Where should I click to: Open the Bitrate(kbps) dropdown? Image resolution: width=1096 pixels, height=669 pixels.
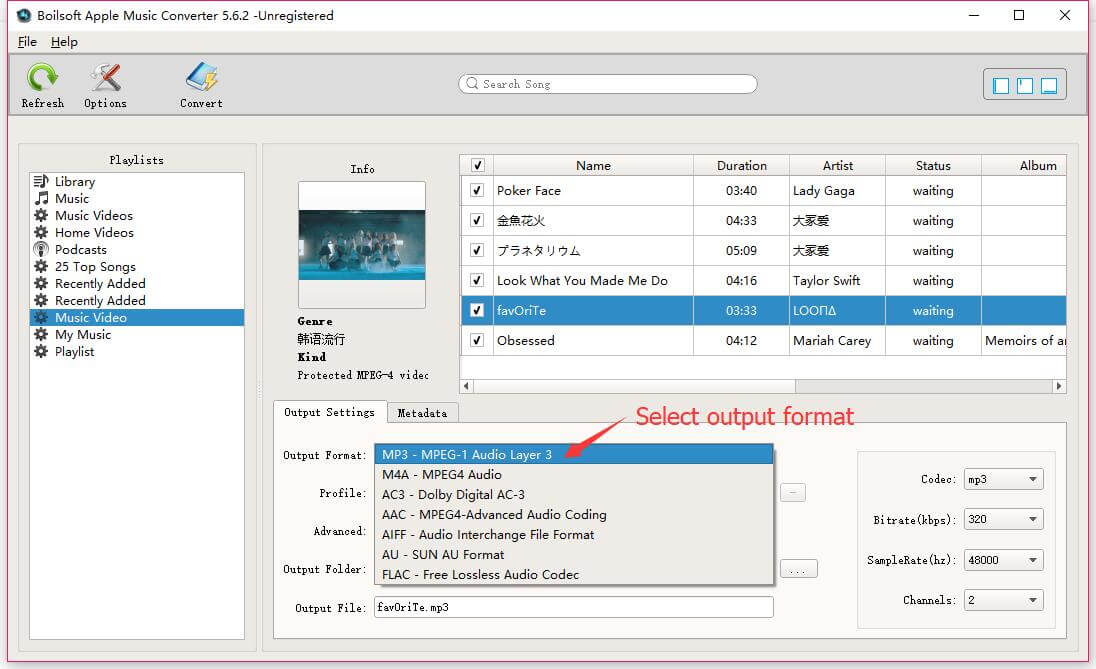click(1003, 519)
